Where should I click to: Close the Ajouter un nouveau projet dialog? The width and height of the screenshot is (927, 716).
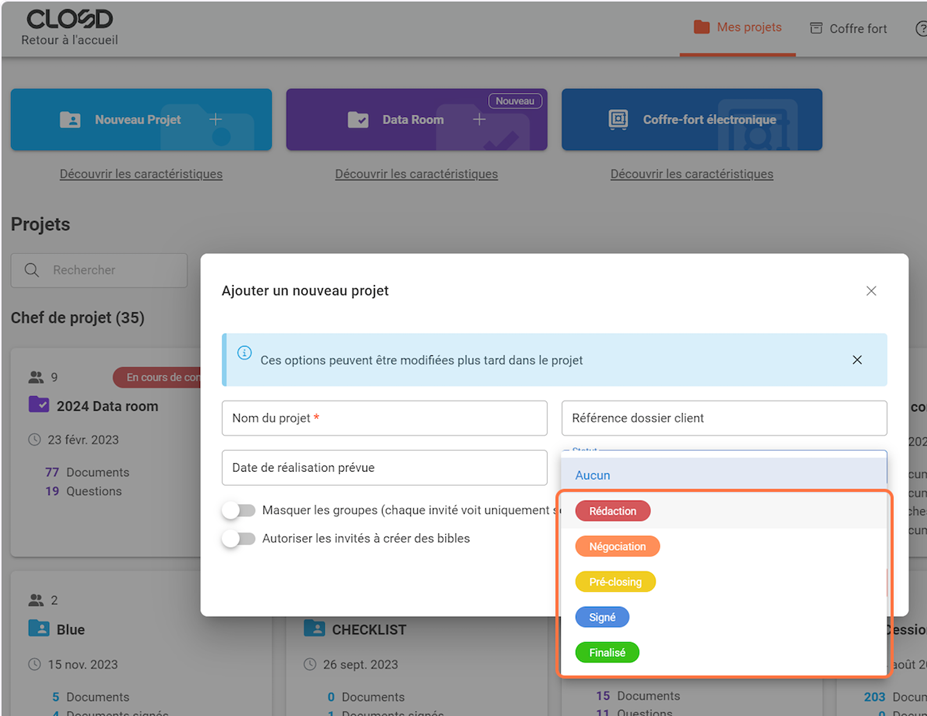(x=871, y=291)
